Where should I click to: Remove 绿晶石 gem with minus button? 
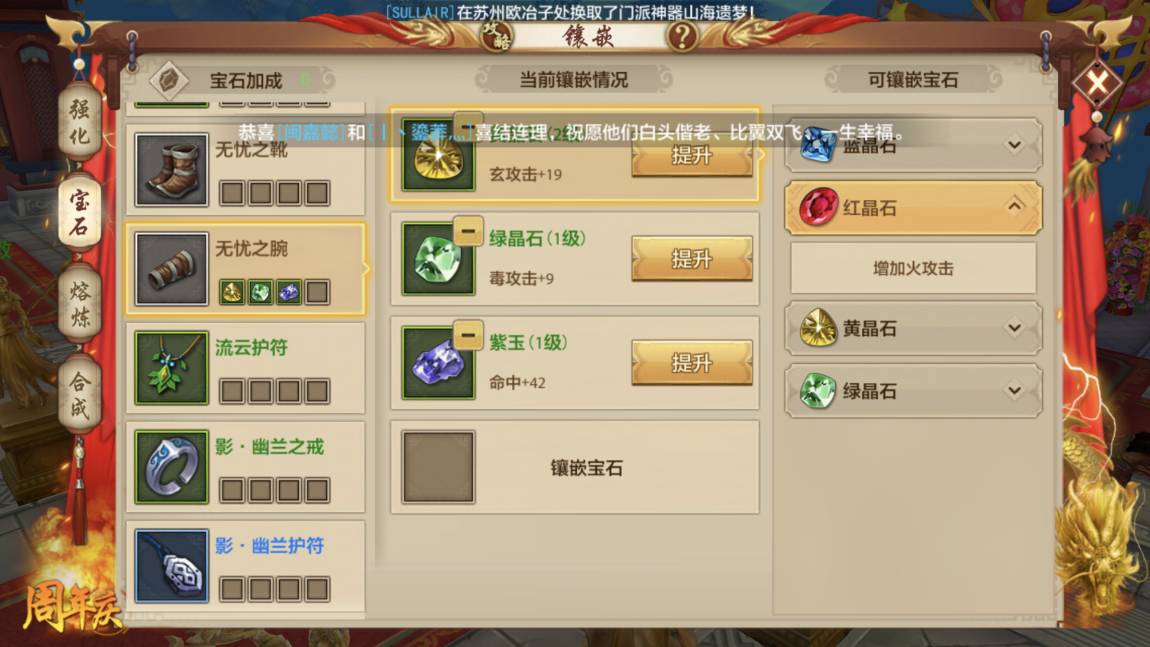point(467,231)
